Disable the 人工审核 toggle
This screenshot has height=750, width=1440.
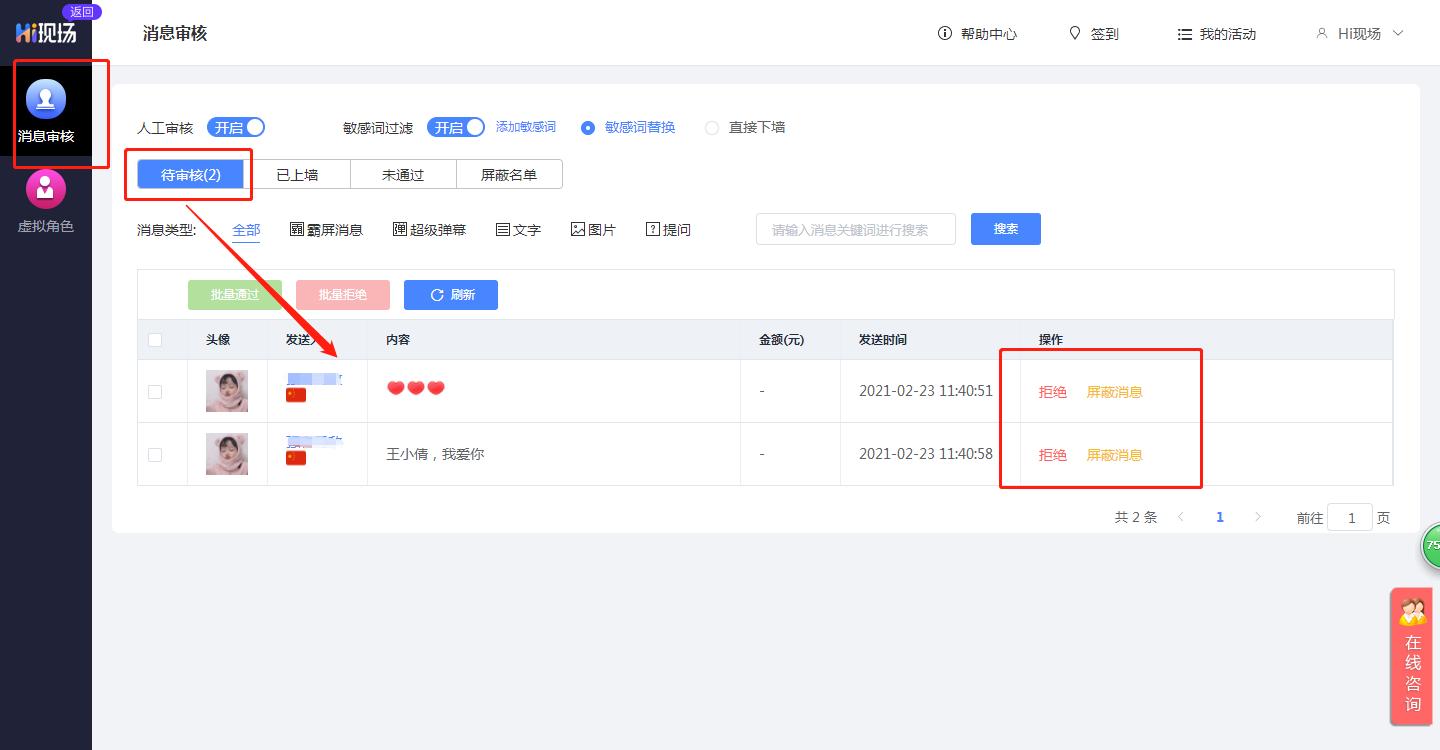[x=236, y=127]
